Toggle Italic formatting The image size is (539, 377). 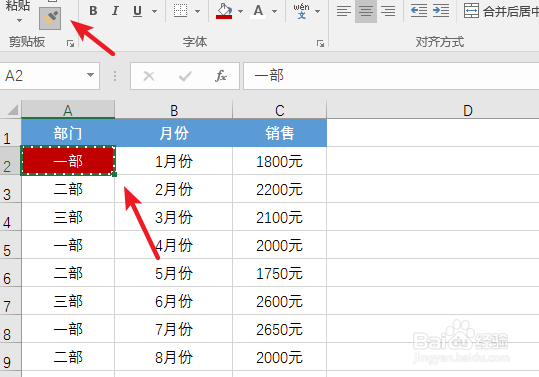(x=115, y=11)
